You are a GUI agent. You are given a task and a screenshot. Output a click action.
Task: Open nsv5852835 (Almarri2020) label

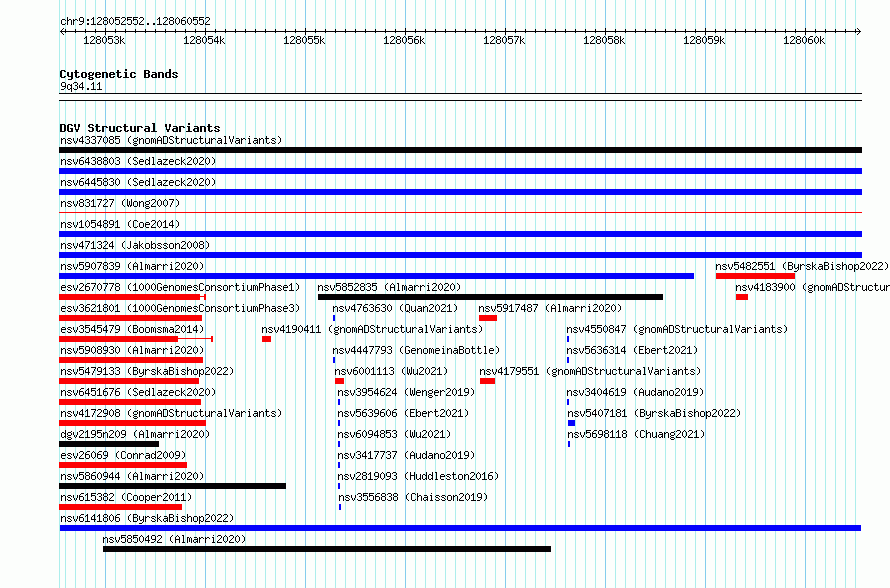pos(389,287)
